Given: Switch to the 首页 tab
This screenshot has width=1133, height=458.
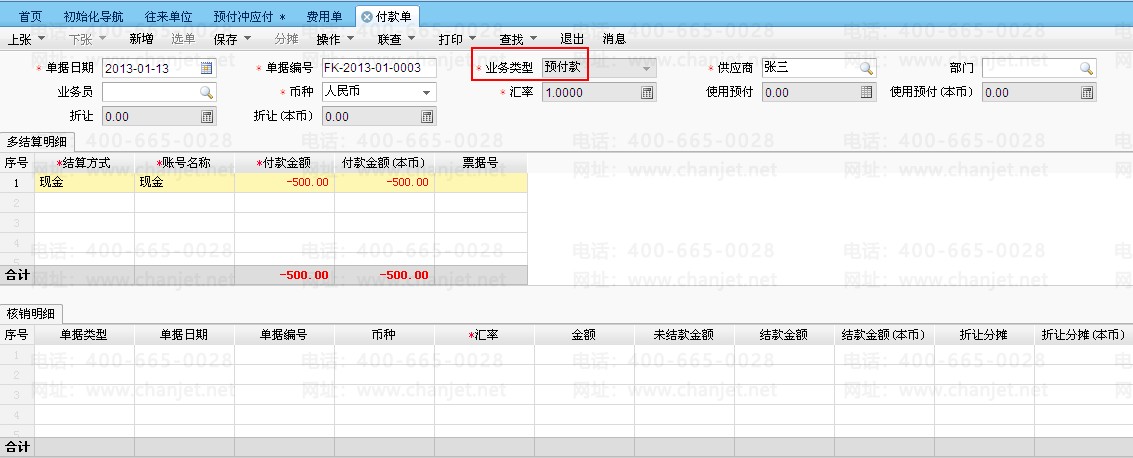Looking at the screenshot, I should point(30,17).
